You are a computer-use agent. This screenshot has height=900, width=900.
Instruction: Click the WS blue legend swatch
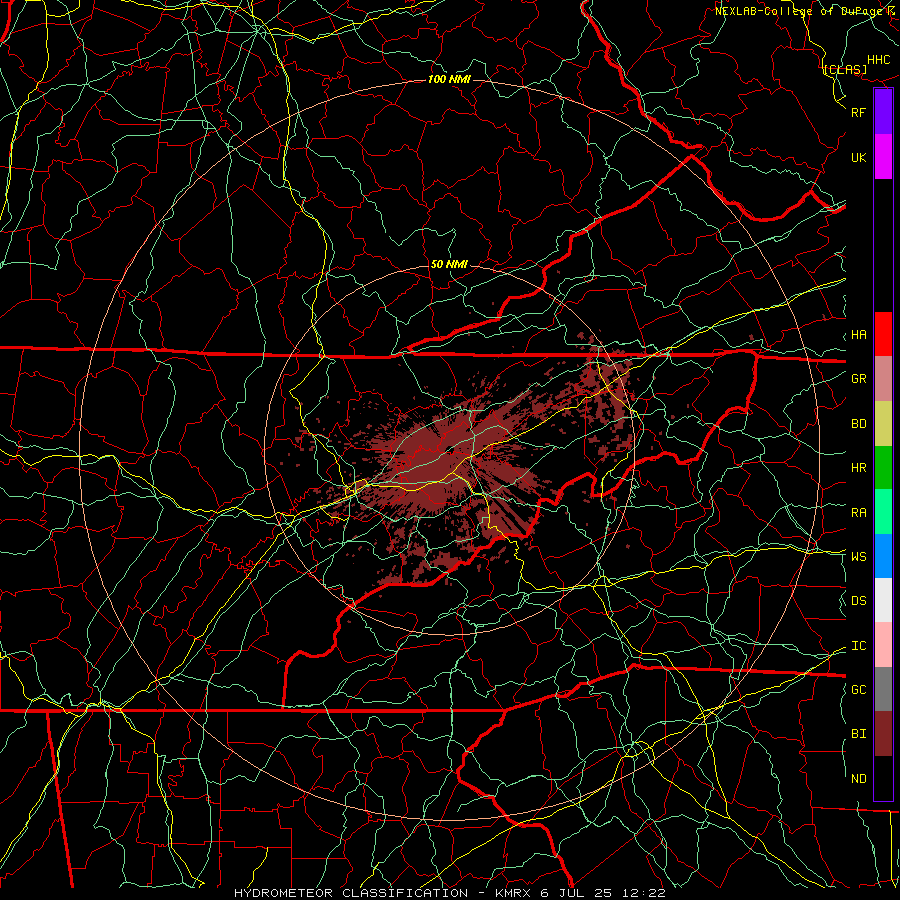883,556
